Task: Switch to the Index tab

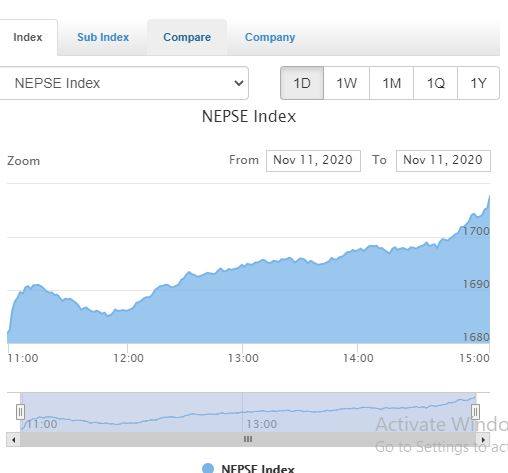Action: (28, 37)
